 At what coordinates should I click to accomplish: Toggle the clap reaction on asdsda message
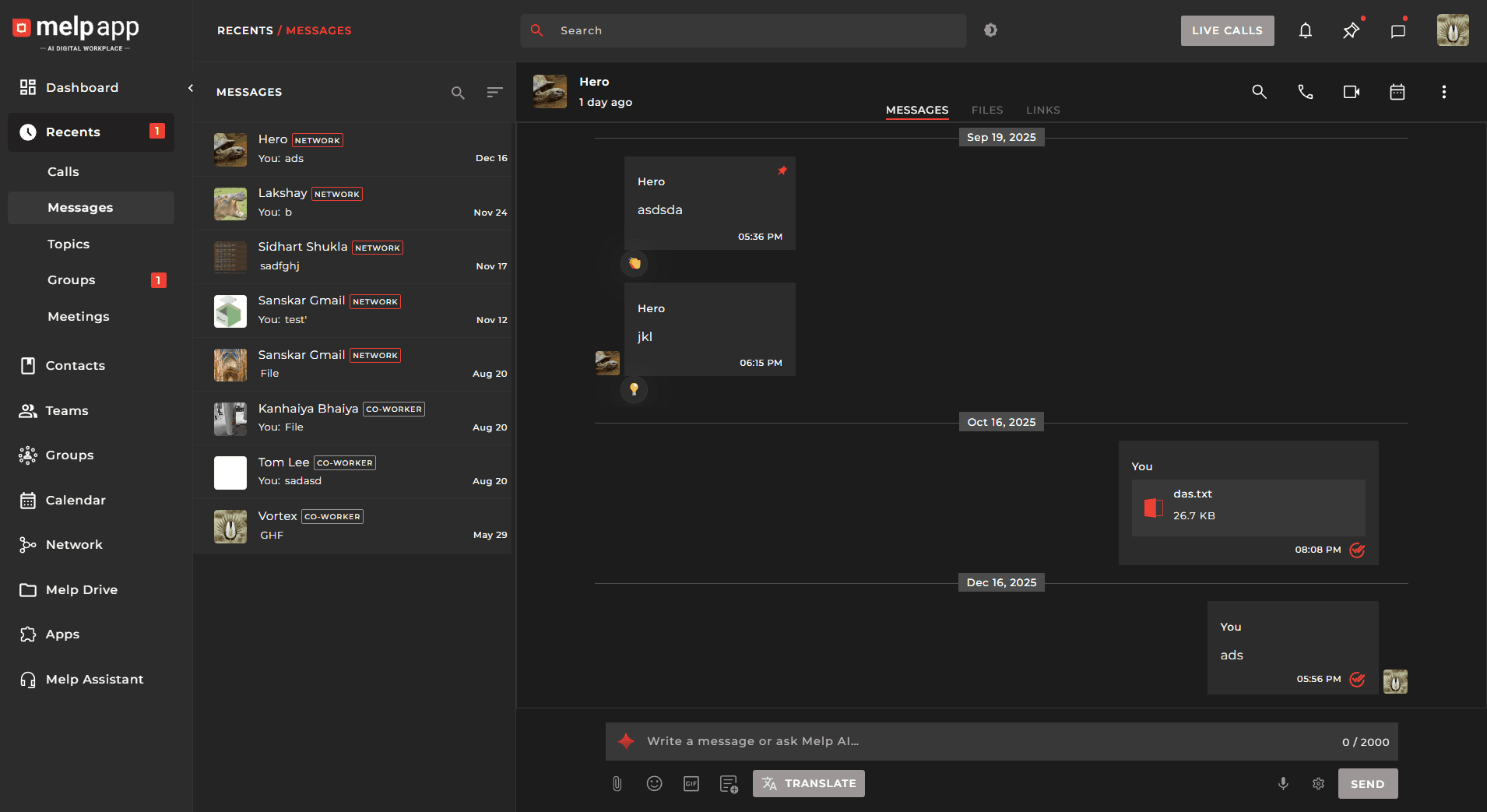634,263
